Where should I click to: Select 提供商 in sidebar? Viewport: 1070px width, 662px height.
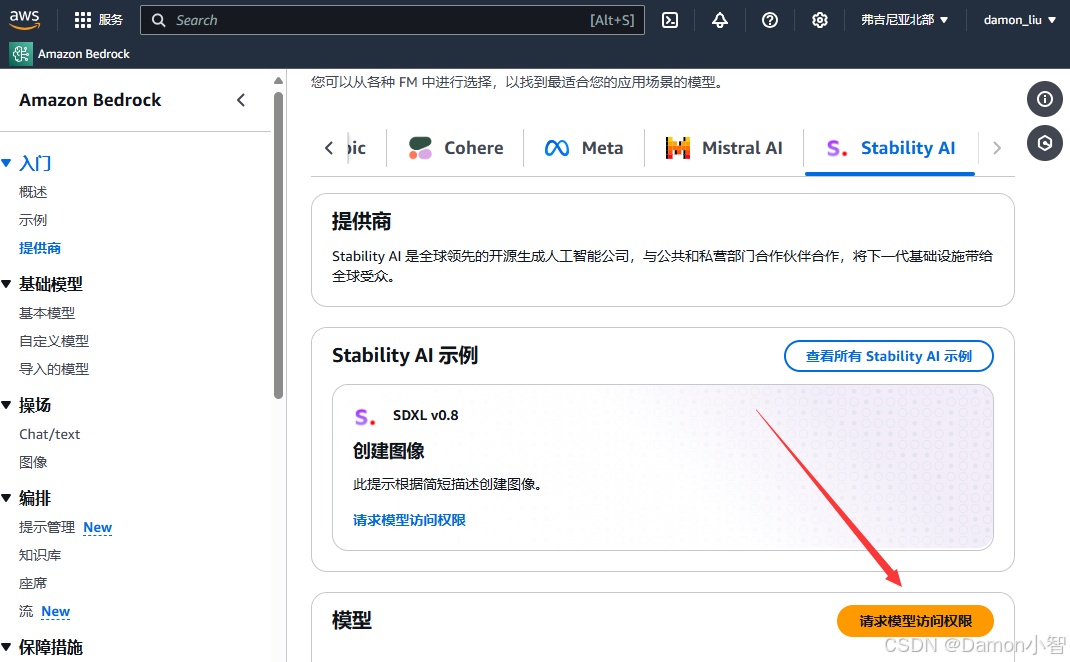coord(40,248)
